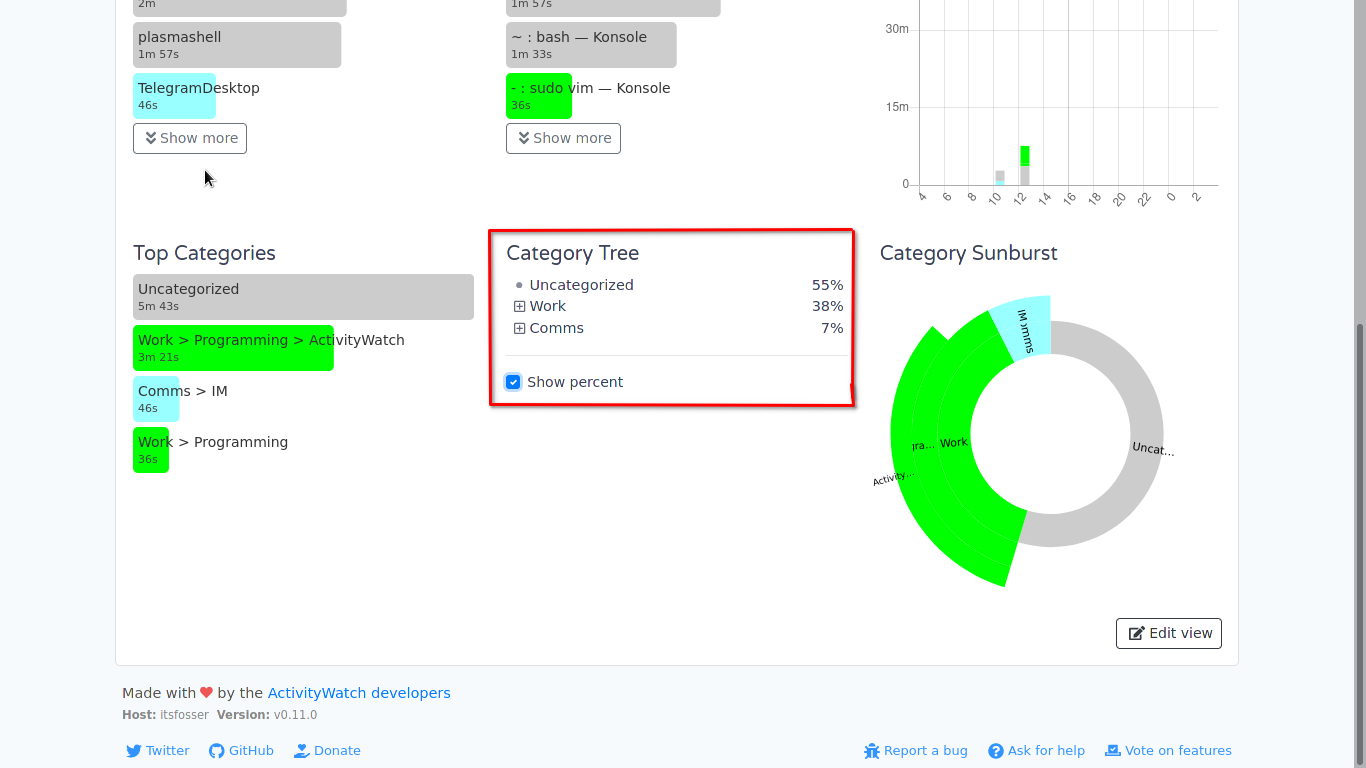Expand the Work category tree node

519,307
